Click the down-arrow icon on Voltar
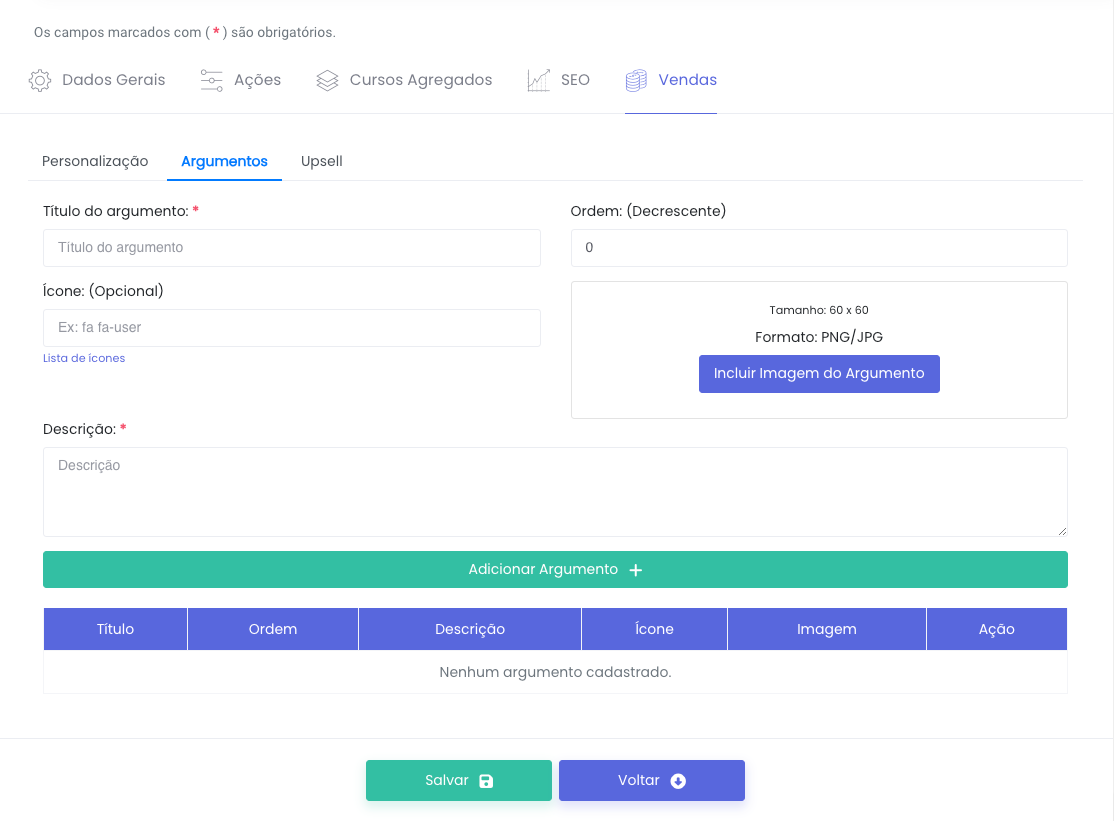This screenshot has width=1114, height=821. (x=678, y=781)
